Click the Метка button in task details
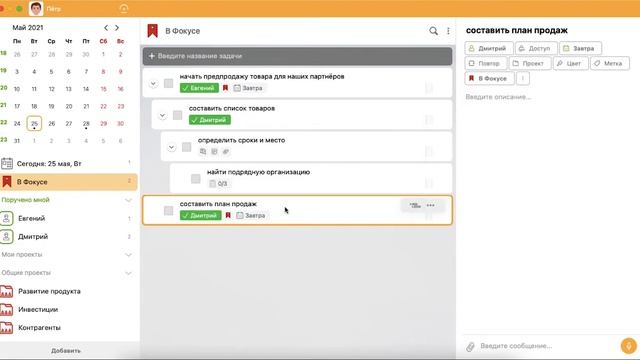 click(610, 63)
